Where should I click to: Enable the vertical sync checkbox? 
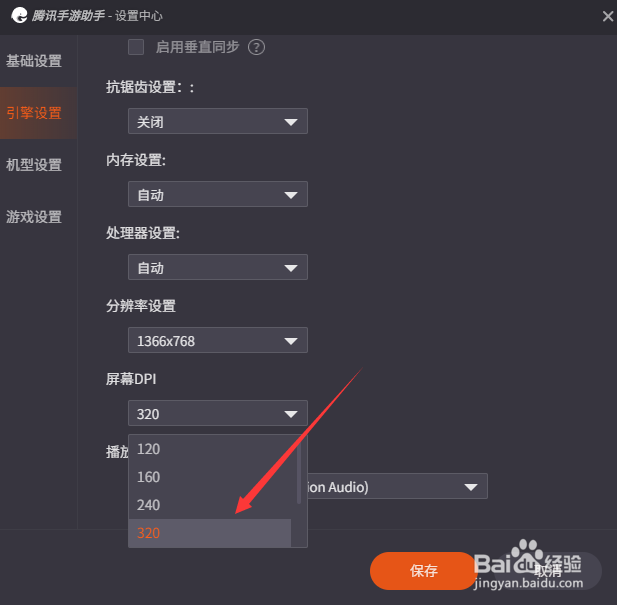click(136, 47)
